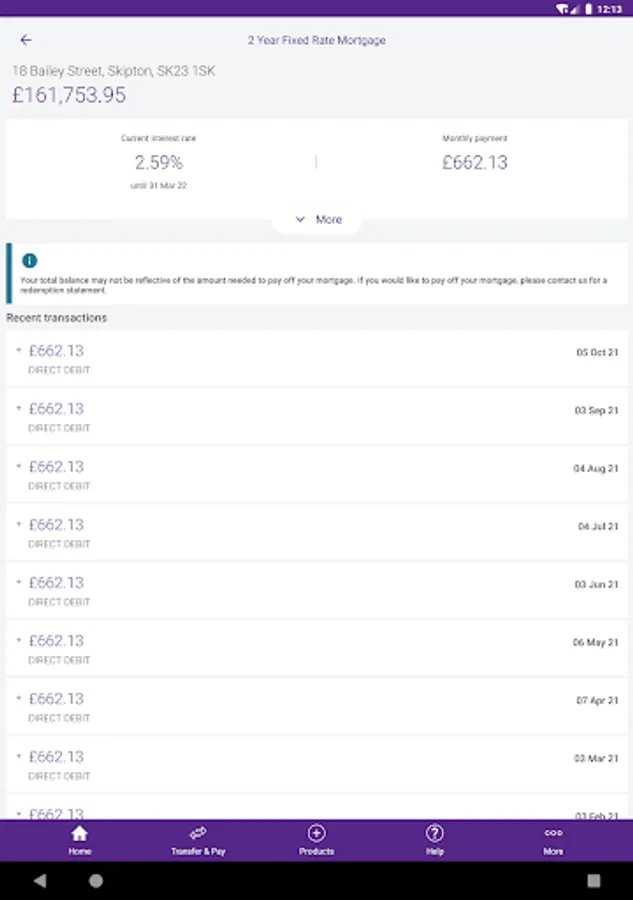Image resolution: width=633 pixels, height=900 pixels.
Task: Expand the 05 Oct 21 transaction
Action: [316, 359]
